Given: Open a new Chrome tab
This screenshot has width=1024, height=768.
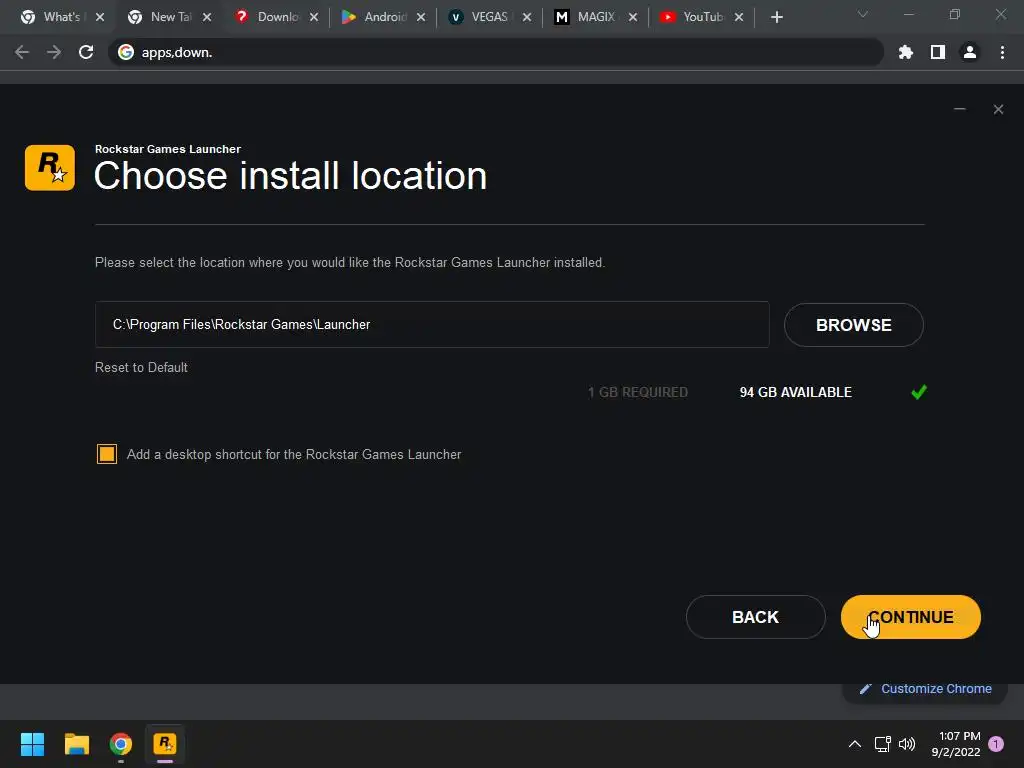Looking at the screenshot, I should [776, 17].
